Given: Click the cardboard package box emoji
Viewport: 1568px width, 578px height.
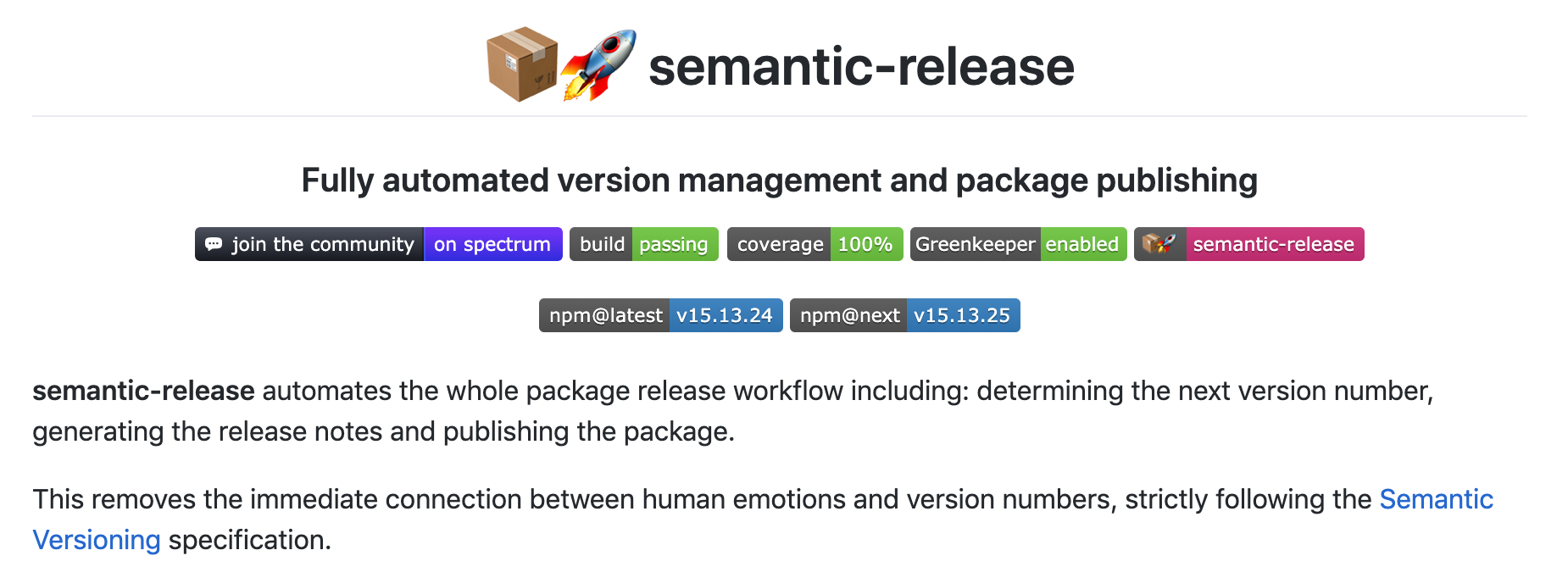Looking at the screenshot, I should 521,65.
